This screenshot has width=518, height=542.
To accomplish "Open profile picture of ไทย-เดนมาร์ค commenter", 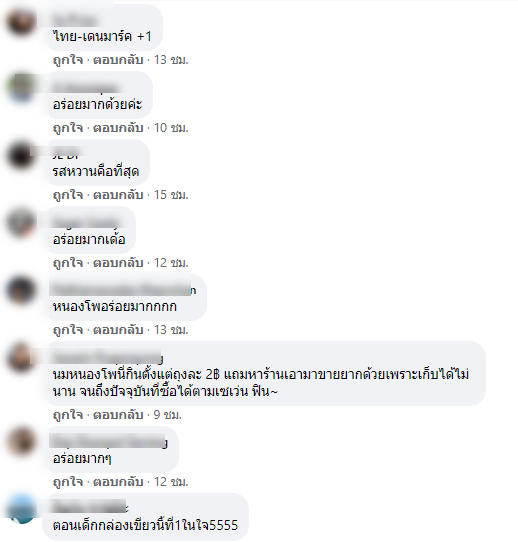I will pyautogui.click(x=21, y=21).
